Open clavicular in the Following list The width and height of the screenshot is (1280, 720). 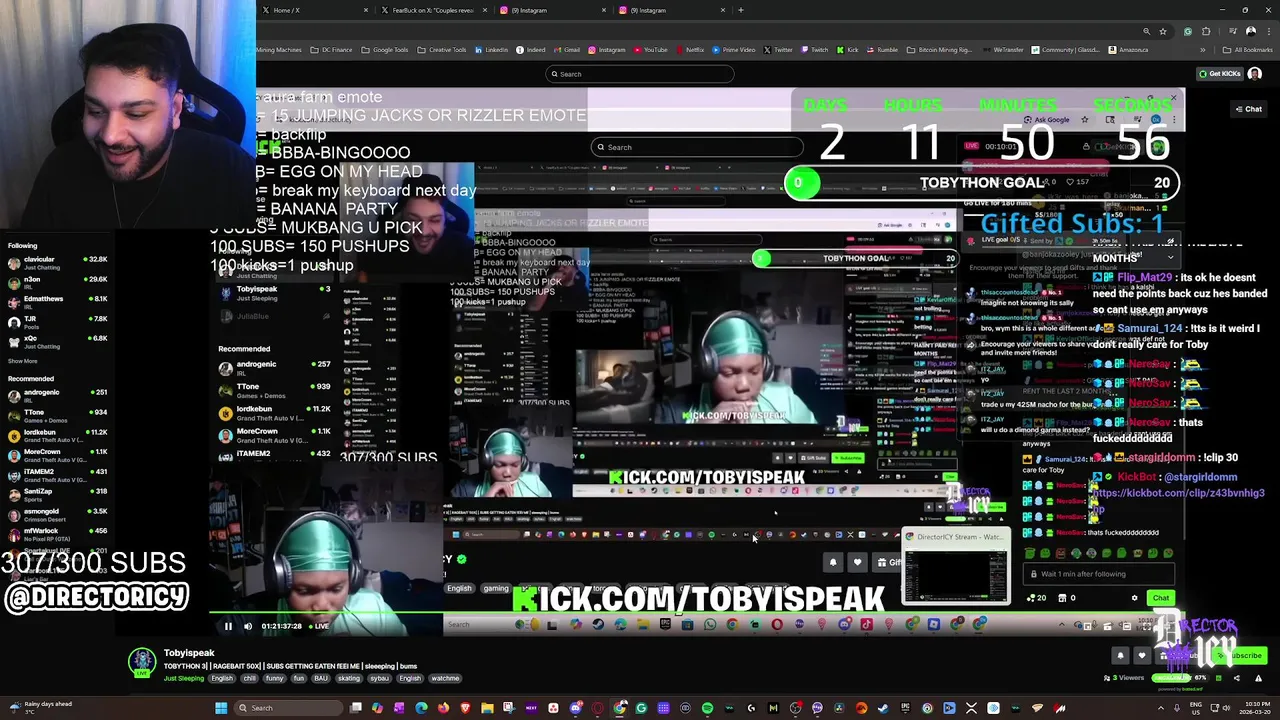coord(60,263)
